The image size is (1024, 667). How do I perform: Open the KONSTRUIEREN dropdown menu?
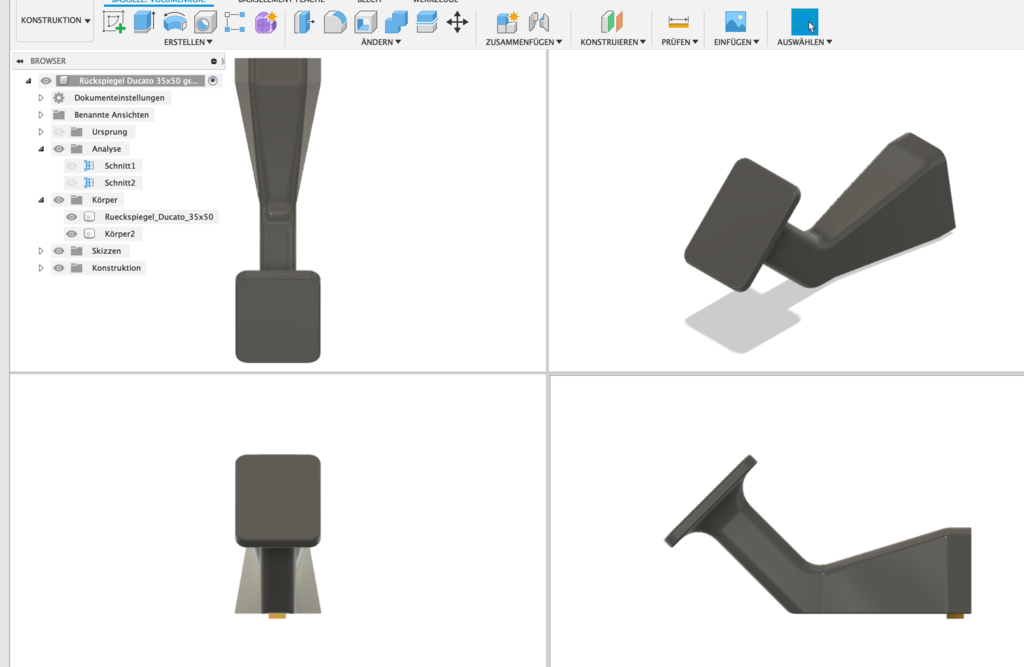pyautogui.click(x=613, y=42)
